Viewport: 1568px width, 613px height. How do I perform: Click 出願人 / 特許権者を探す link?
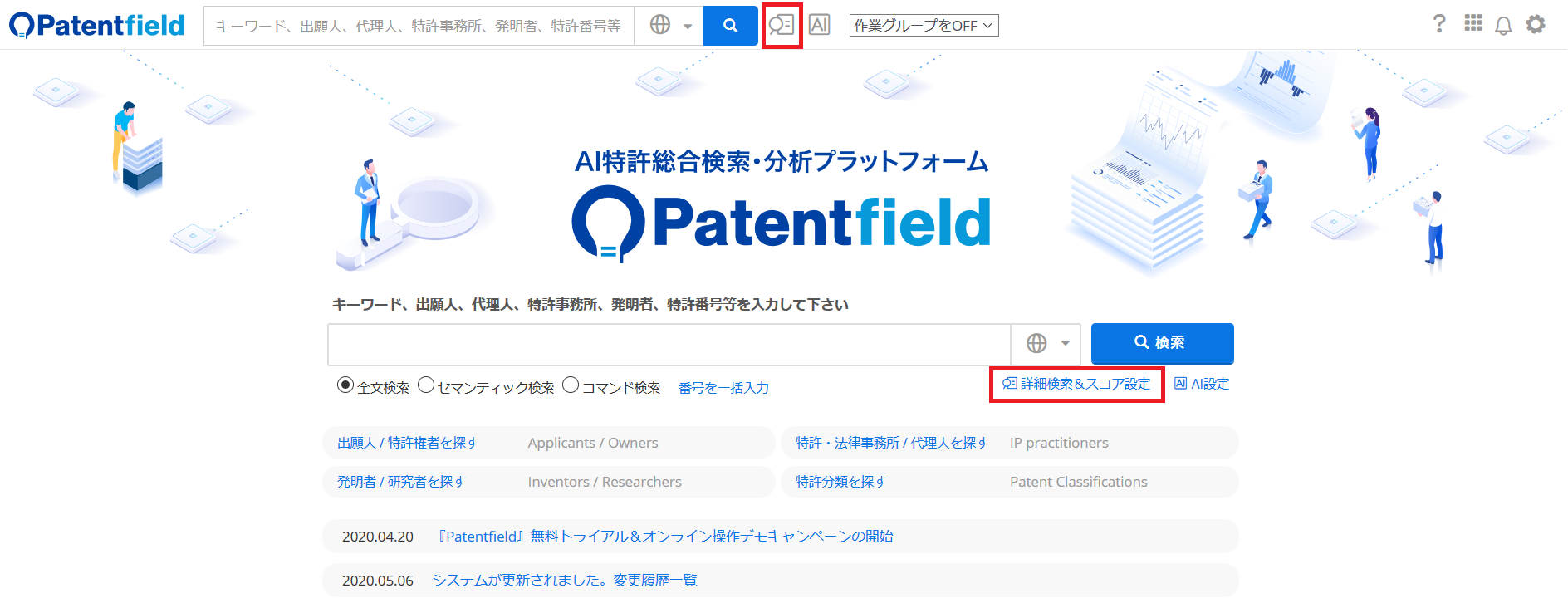click(408, 443)
